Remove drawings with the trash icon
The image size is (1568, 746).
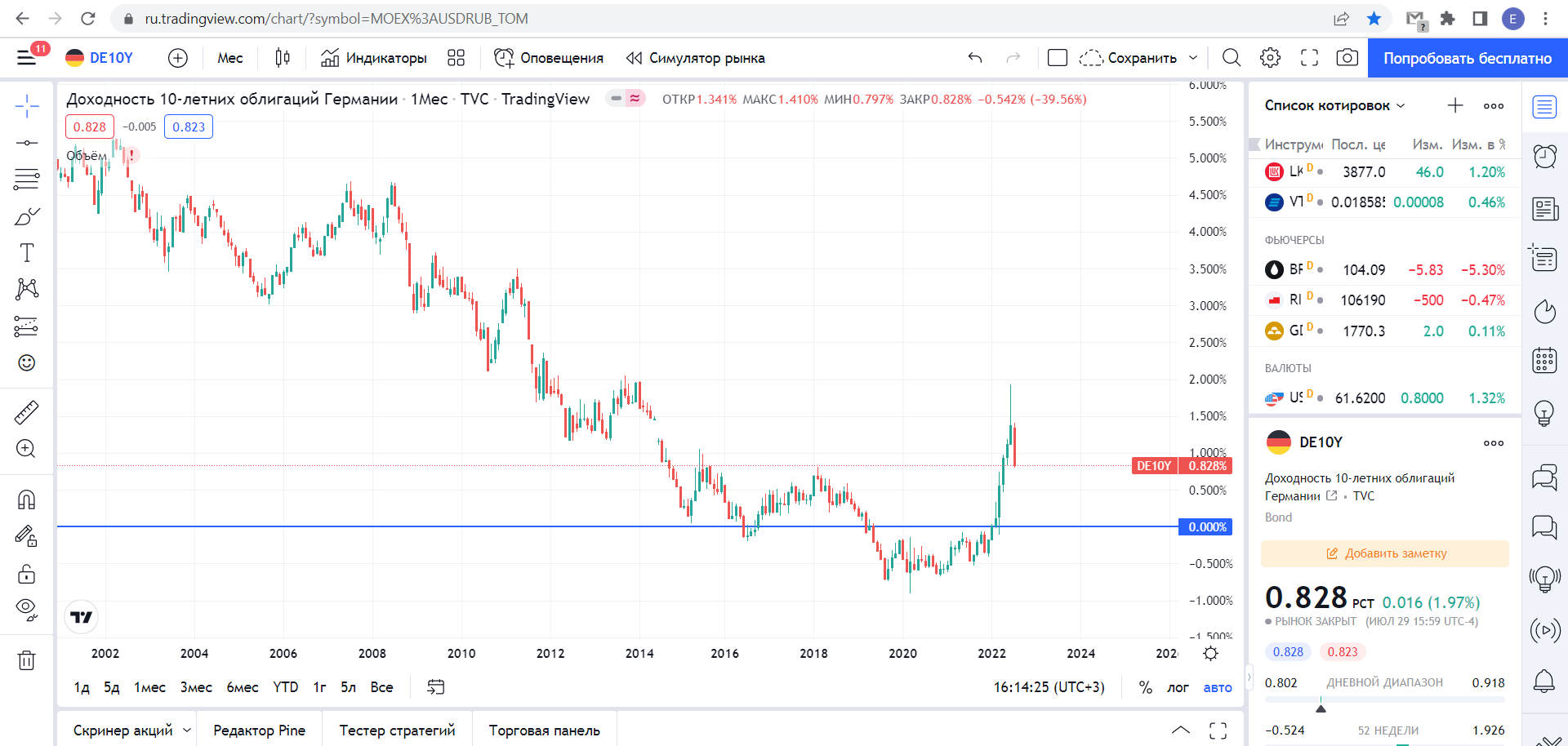pyautogui.click(x=27, y=659)
